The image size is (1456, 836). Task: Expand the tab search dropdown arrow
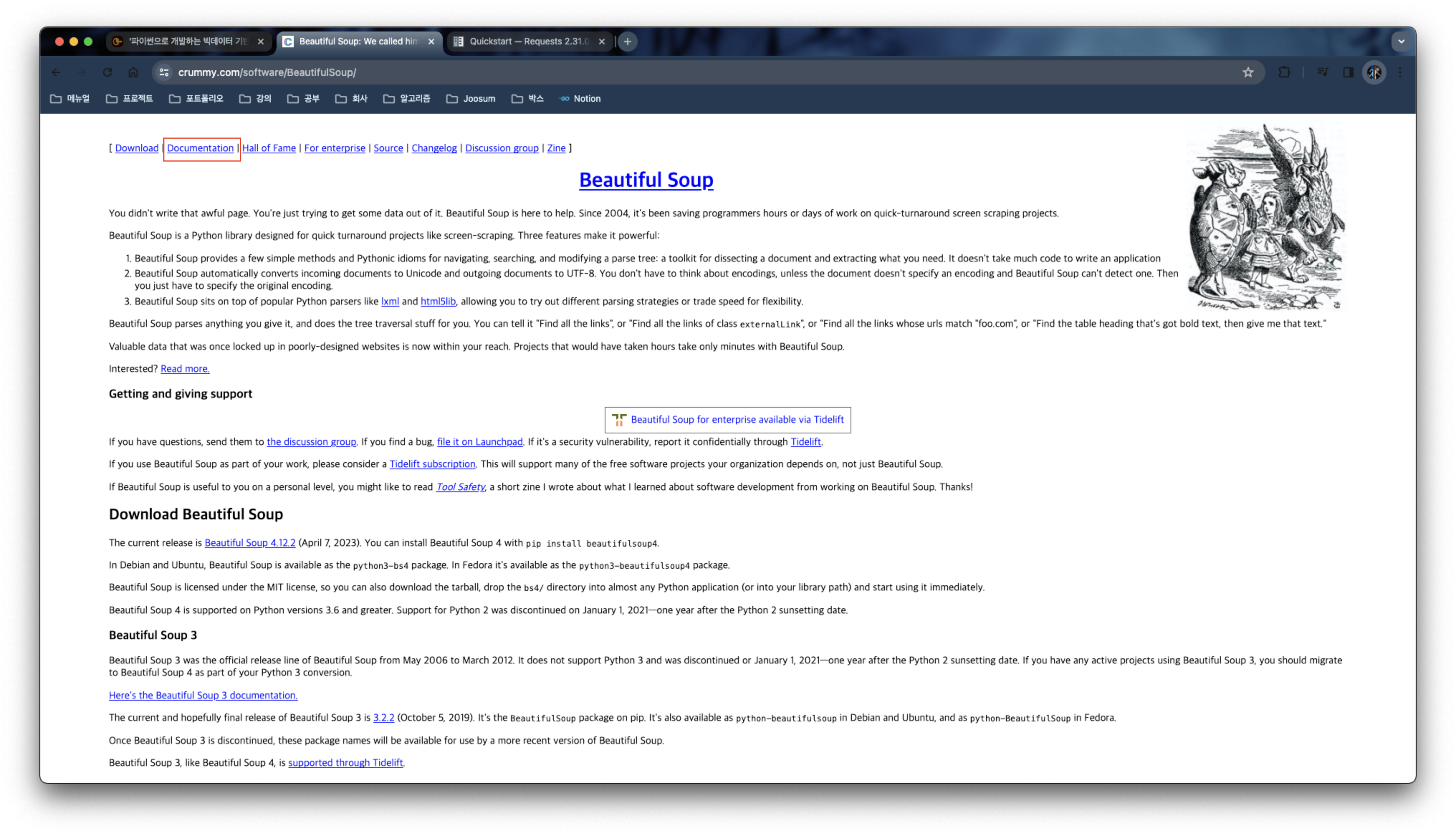1401,41
